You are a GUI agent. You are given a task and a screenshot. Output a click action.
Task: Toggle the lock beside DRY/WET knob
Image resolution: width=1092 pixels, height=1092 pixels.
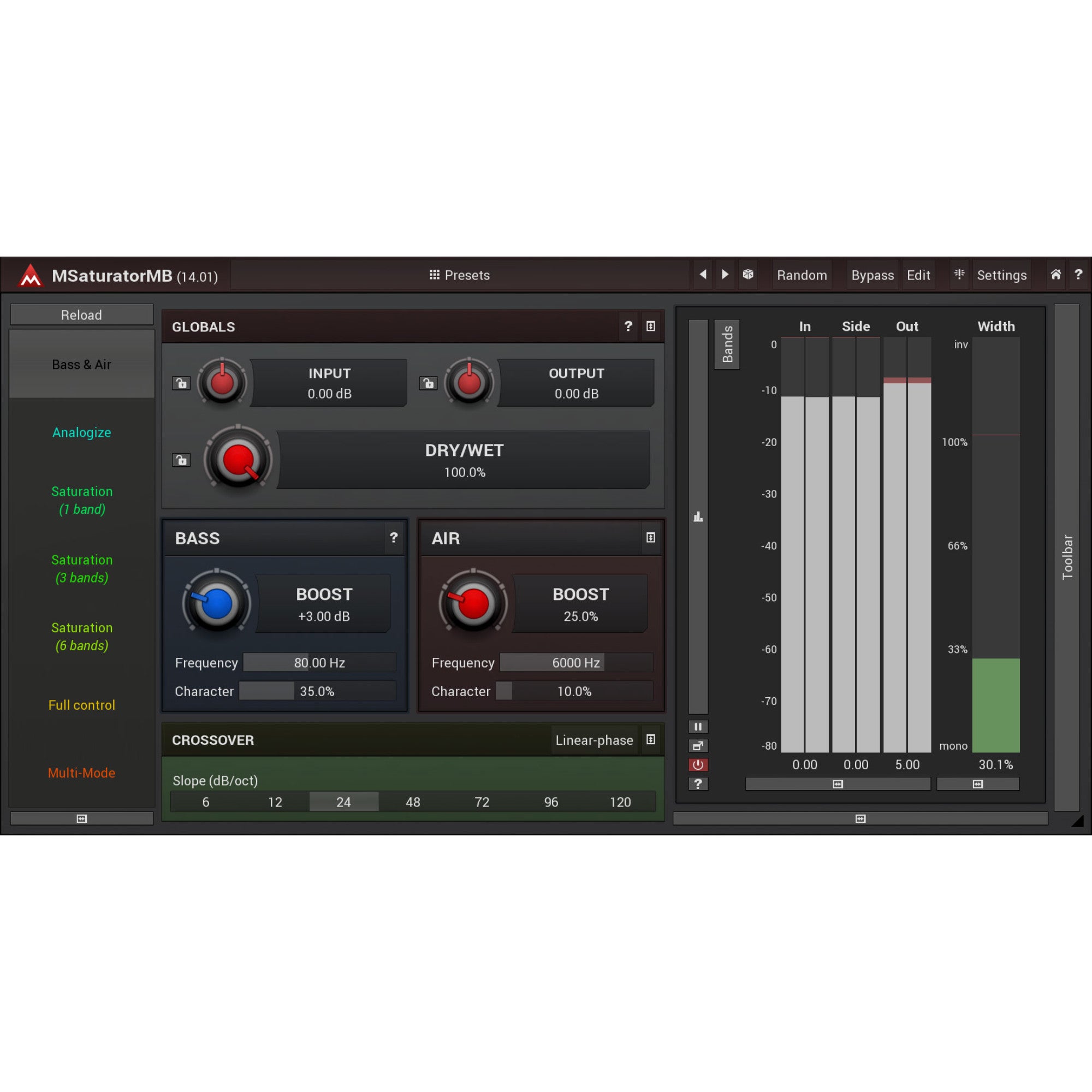(x=181, y=460)
